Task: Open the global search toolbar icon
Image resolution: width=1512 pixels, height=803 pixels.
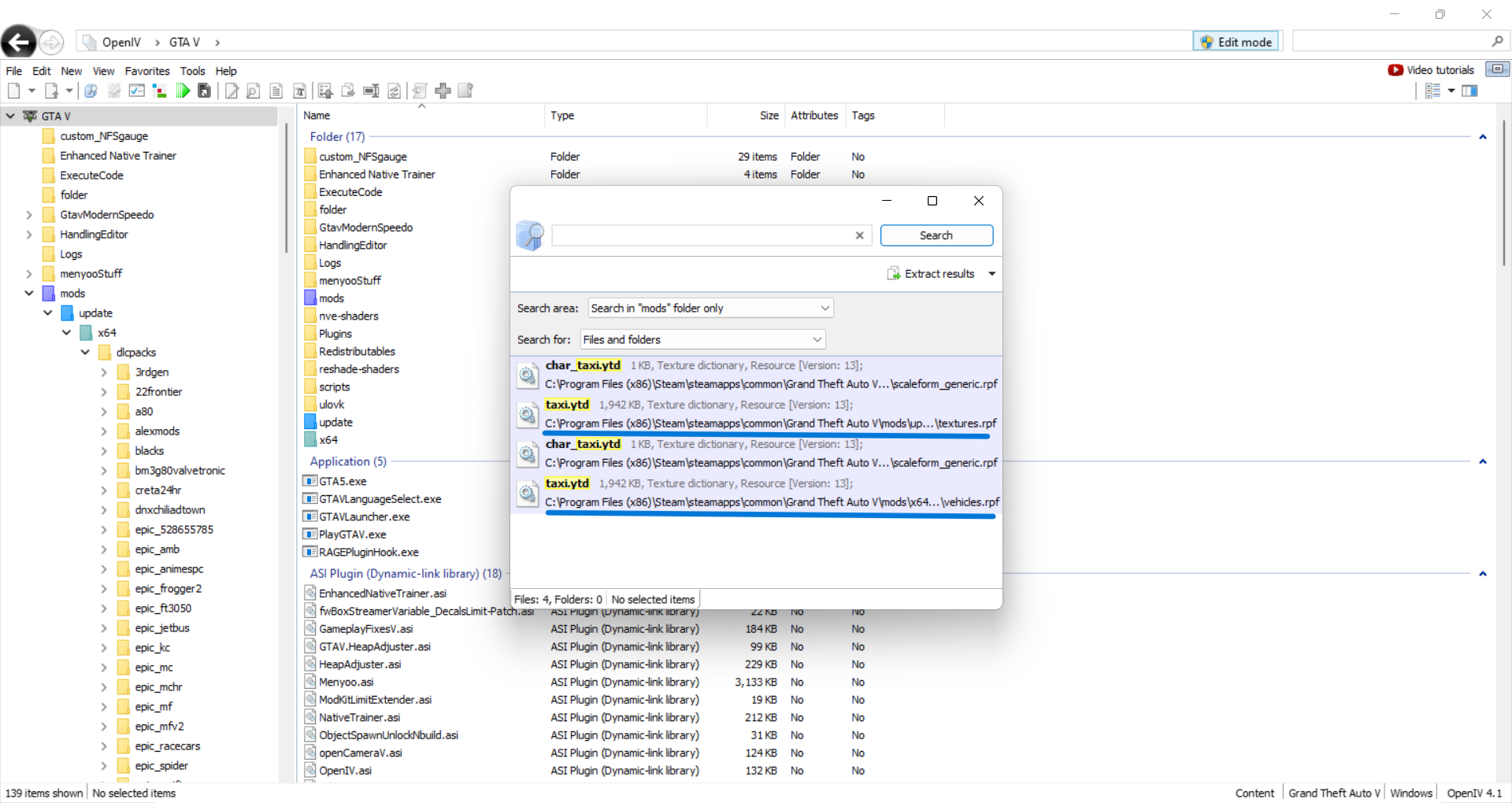Action: coord(91,91)
